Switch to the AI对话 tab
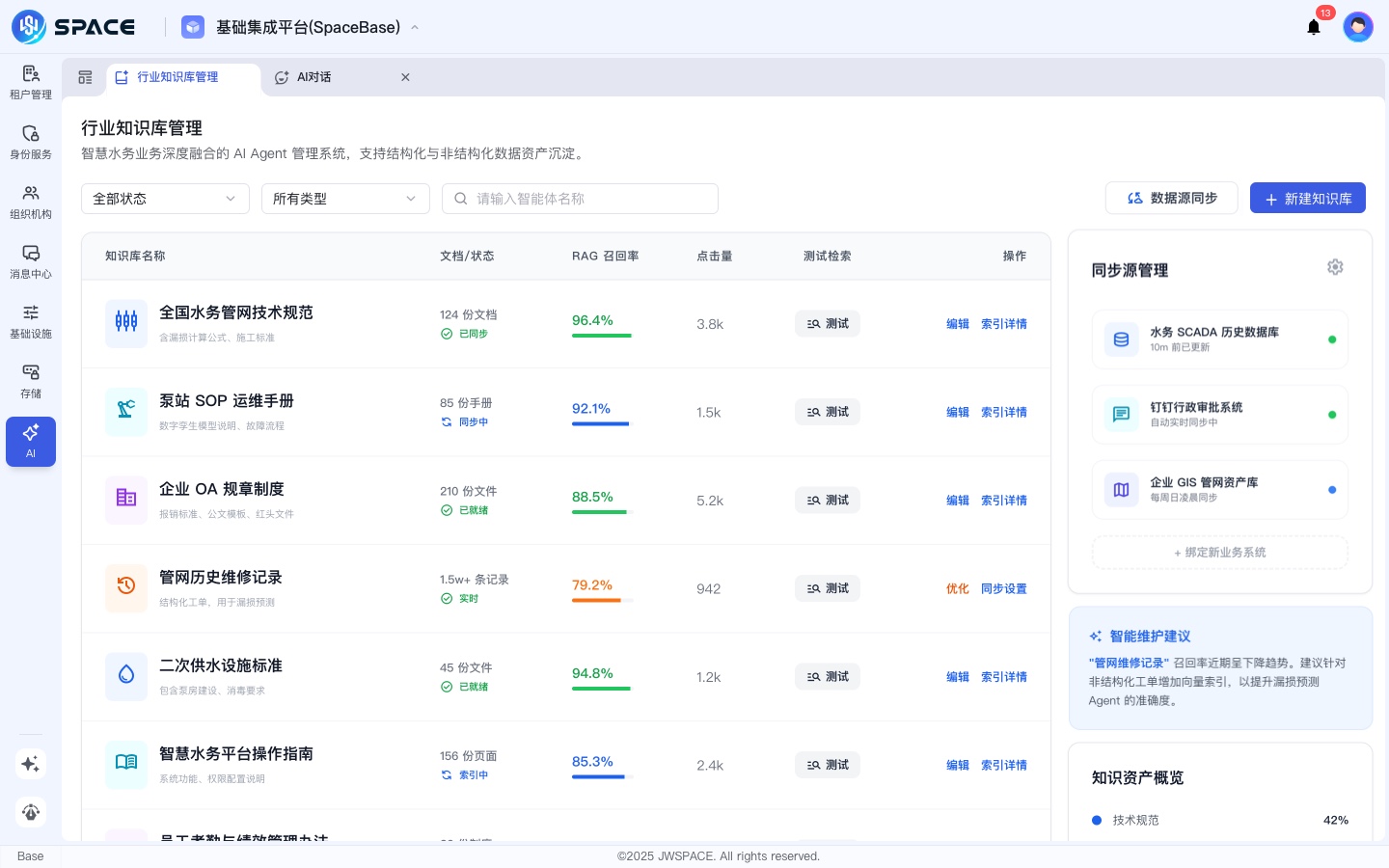The width and height of the screenshot is (1389, 868). 313,77
